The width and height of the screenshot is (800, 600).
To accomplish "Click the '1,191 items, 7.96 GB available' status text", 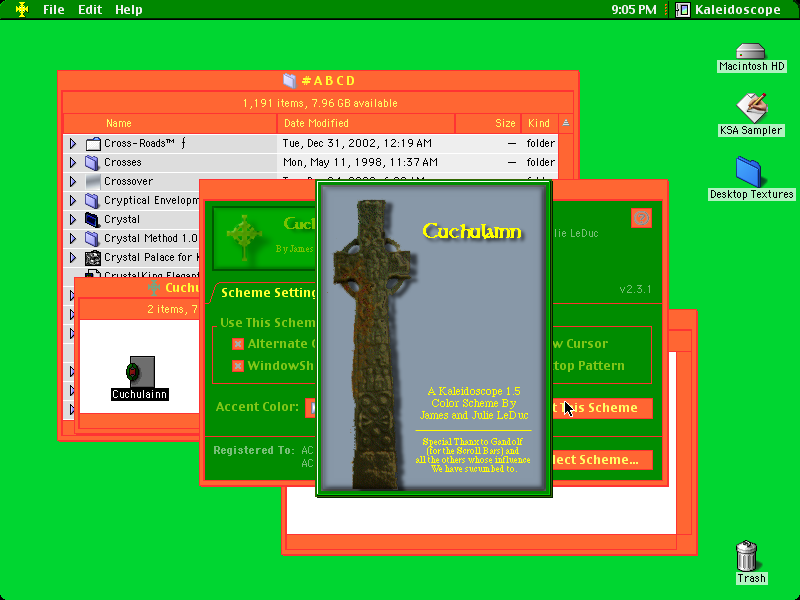I will (320, 104).
